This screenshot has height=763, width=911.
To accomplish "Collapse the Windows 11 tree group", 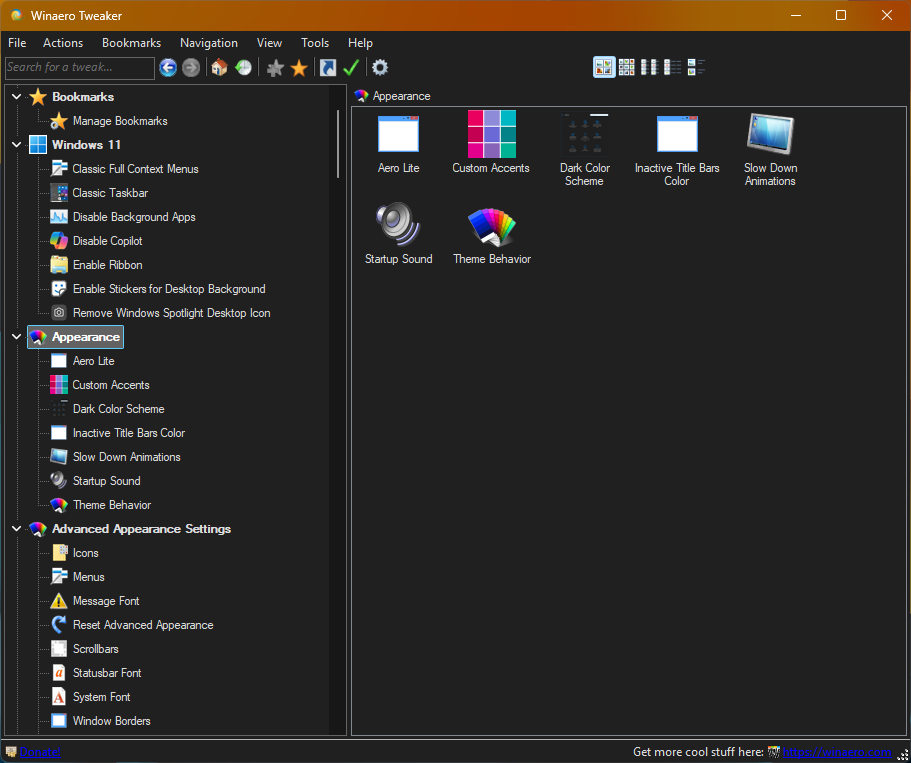I will (x=16, y=144).
